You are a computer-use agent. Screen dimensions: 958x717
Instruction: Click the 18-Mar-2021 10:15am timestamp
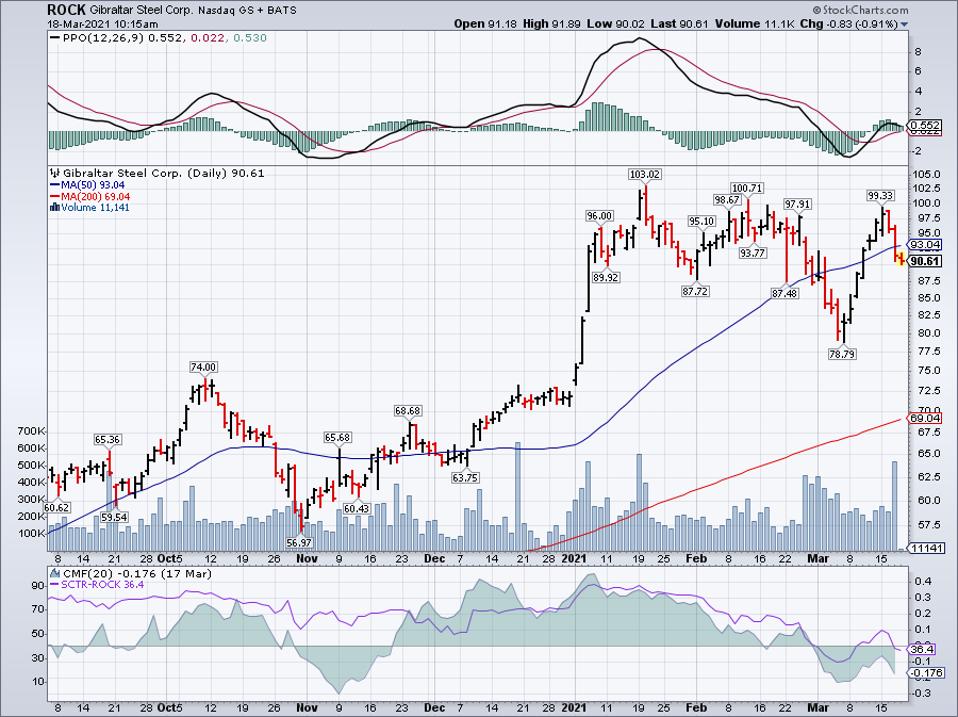pyautogui.click(x=103, y=24)
